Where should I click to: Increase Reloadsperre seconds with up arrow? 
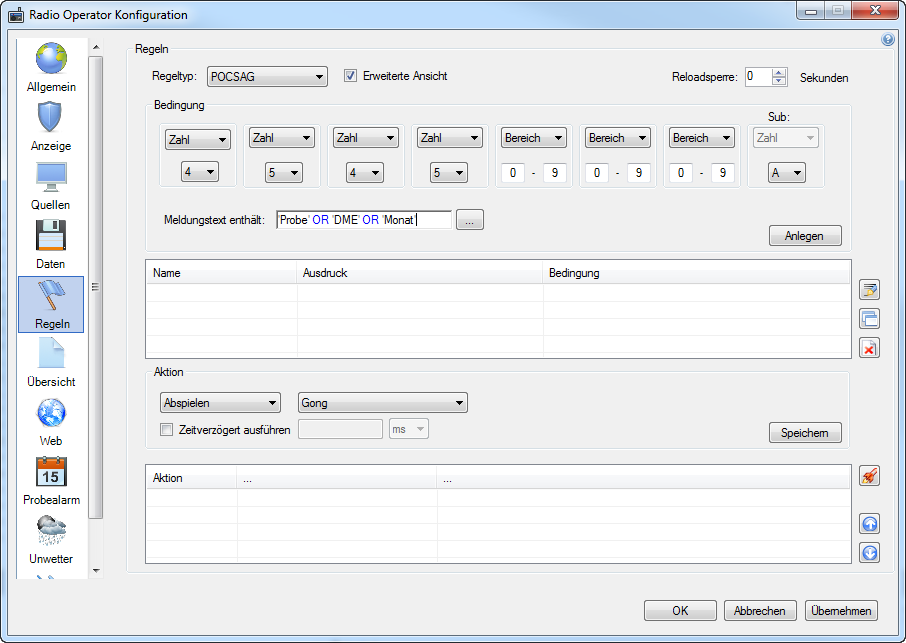(x=779, y=72)
